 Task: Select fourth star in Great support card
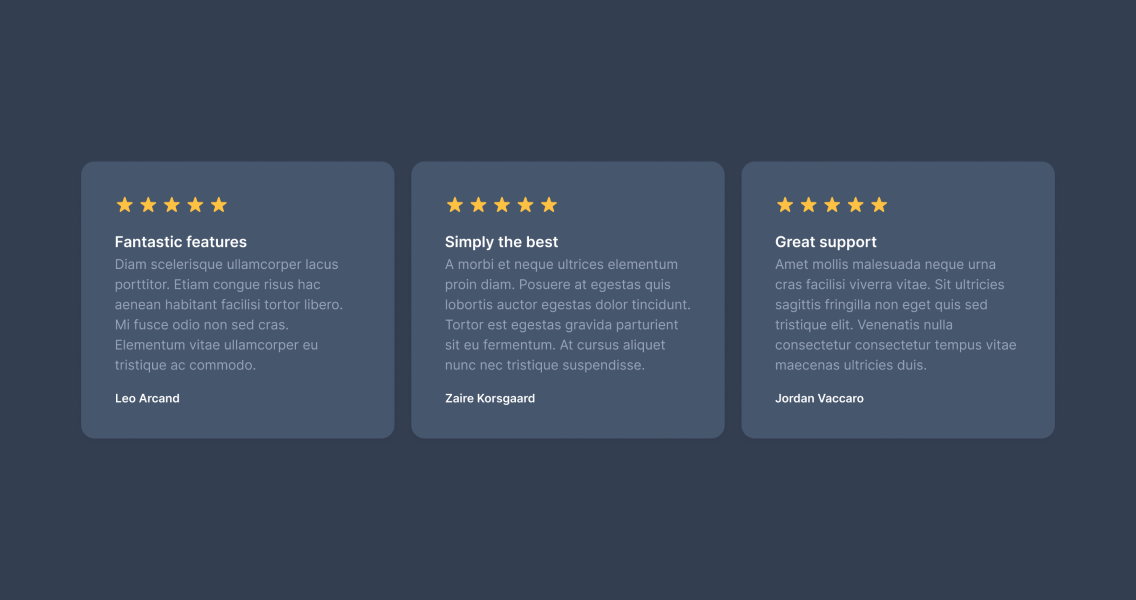pos(856,205)
